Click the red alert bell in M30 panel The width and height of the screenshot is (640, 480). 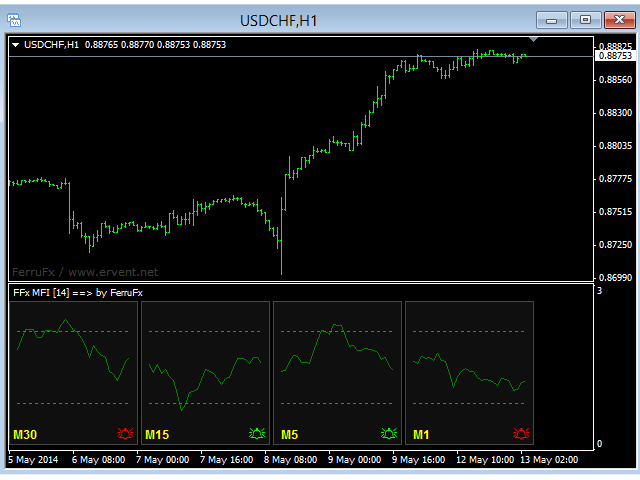[x=125, y=433]
